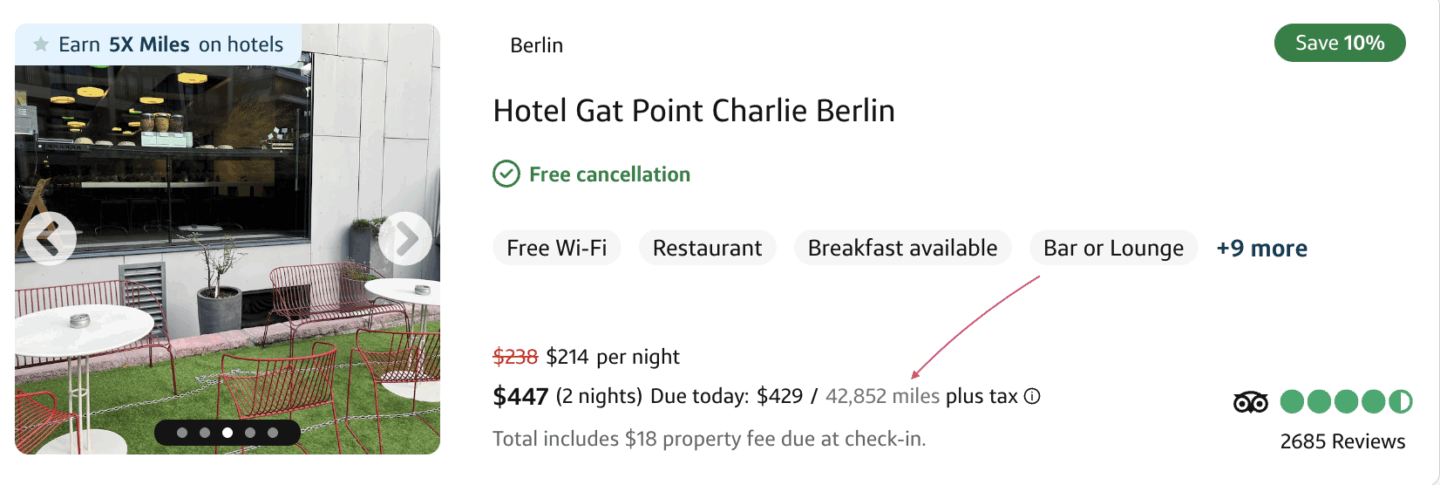Open Hotel Gat Point Charlie Berlin listing
The width and height of the screenshot is (1440, 485).
(x=693, y=110)
